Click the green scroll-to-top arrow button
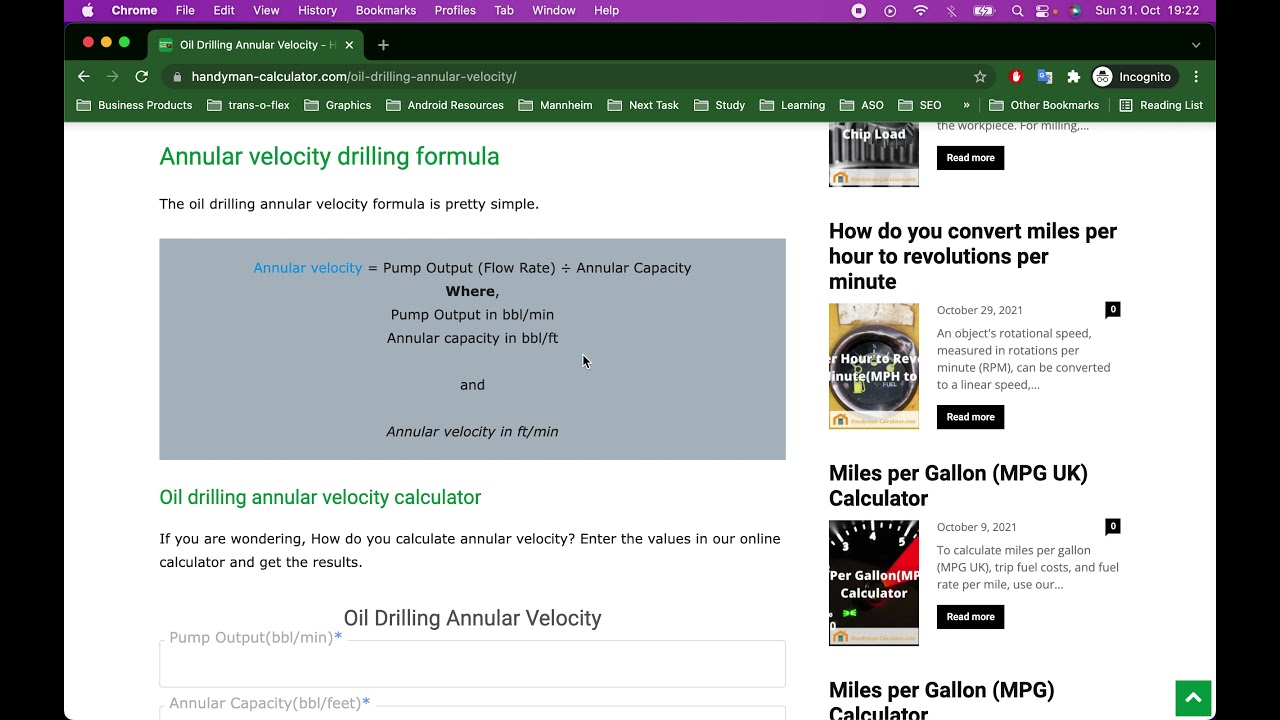The height and width of the screenshot is (720, 1280). click(x=1193, y=699)
